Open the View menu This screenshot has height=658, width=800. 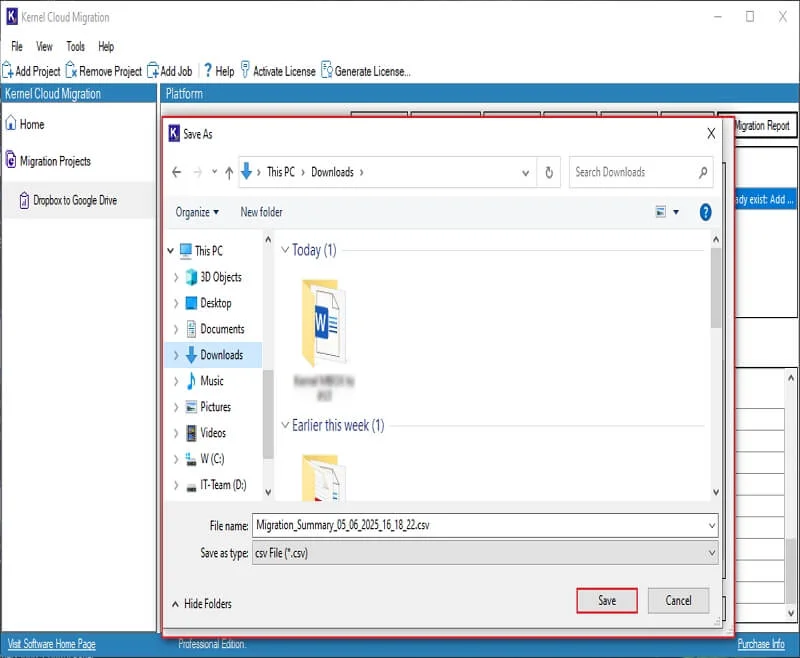[44, 46]
